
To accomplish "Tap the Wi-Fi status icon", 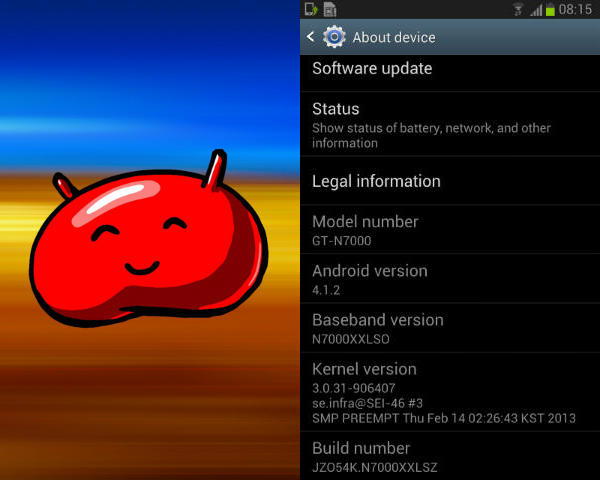I will pyautogui.click(x=518, y=9).
